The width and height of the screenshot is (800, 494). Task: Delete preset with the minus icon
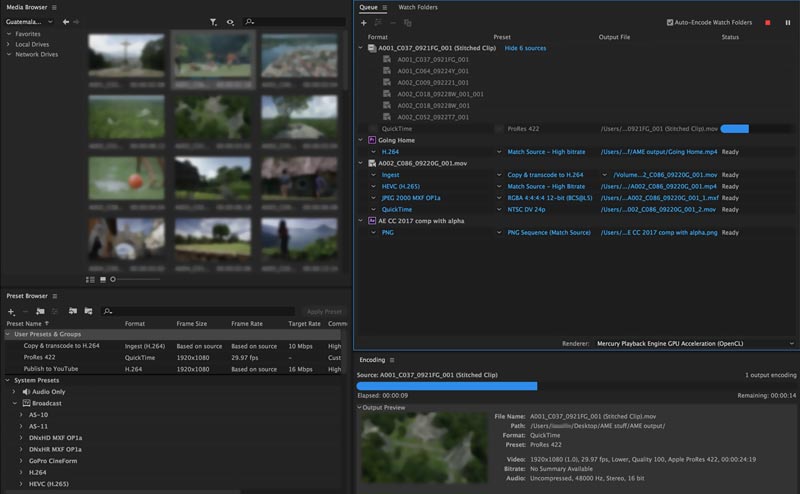pyautogui.click(x=25, y=311)
